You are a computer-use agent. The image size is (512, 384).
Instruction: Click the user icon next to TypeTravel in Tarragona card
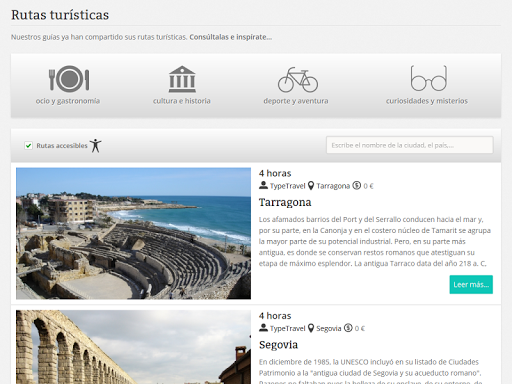click(263, 185)
